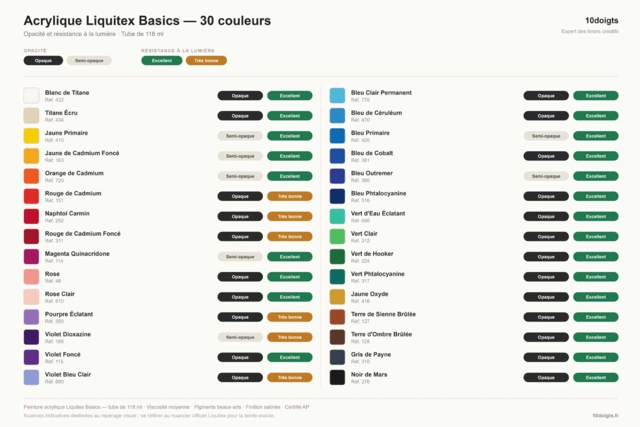This screenshot has width=640, height=427.
Task: Click the Violet Foncé swatch
Action: (31, 357)
